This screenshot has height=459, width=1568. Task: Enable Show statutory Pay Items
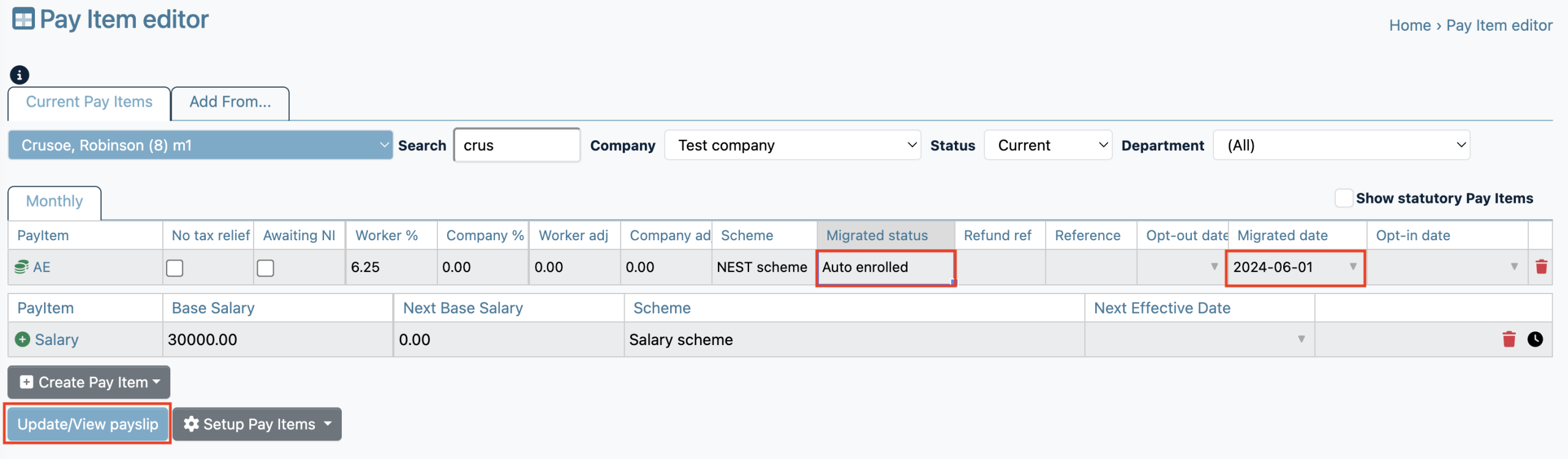tap(1343, 199)
